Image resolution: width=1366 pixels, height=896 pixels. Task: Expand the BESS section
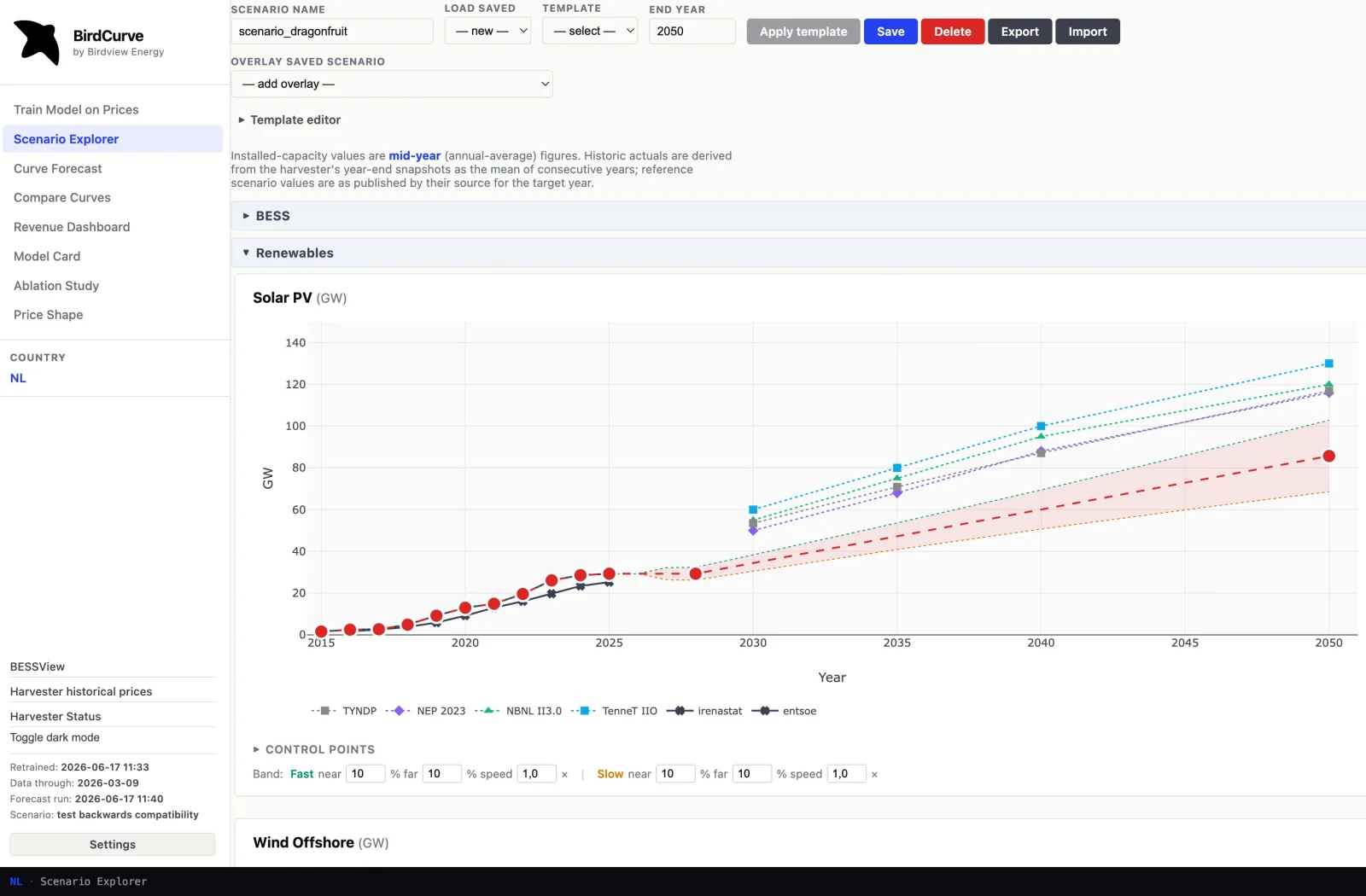798,216
